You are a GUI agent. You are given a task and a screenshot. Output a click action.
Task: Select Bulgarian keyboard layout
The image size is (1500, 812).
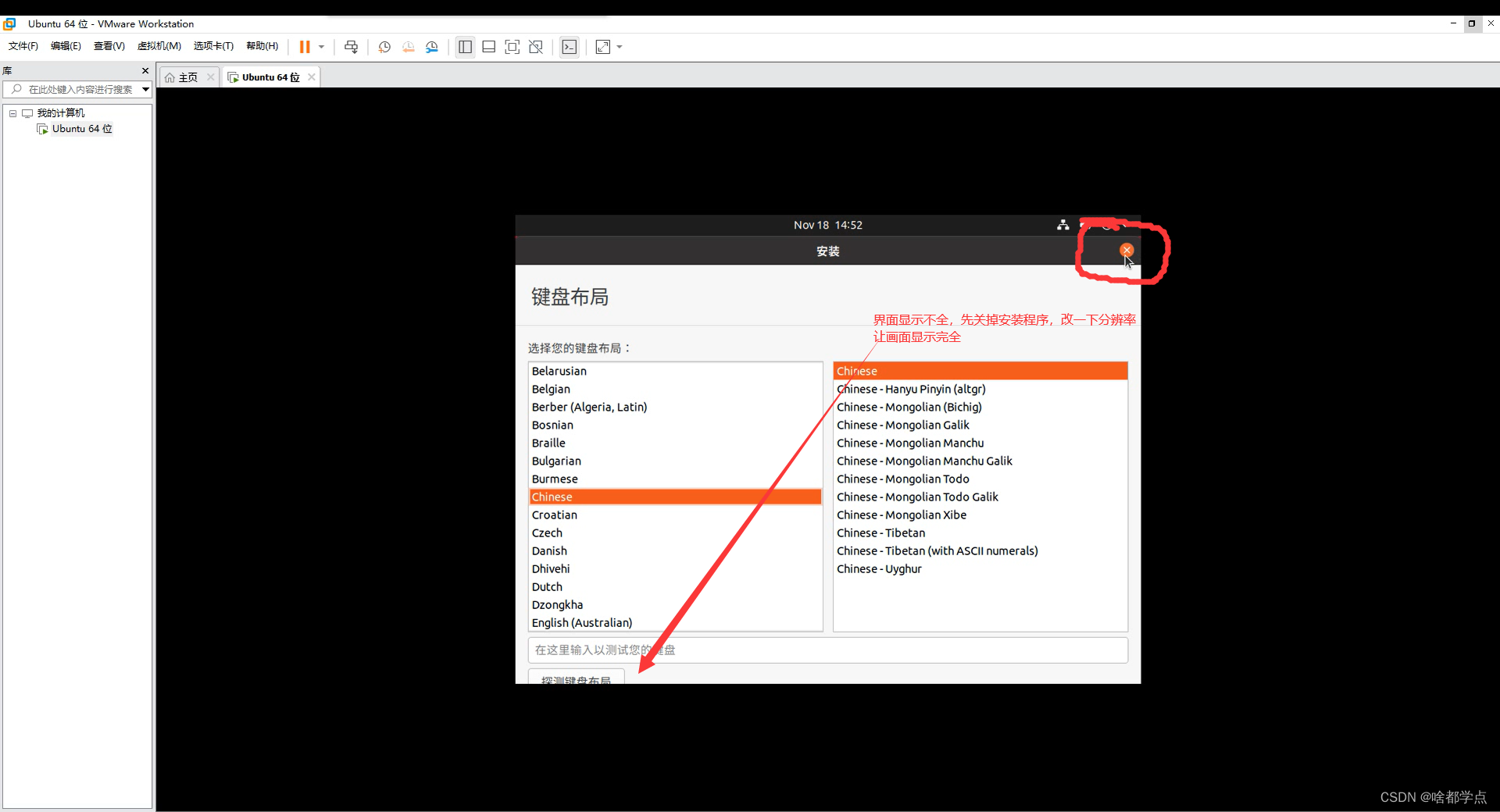click(x=675, y=461)
